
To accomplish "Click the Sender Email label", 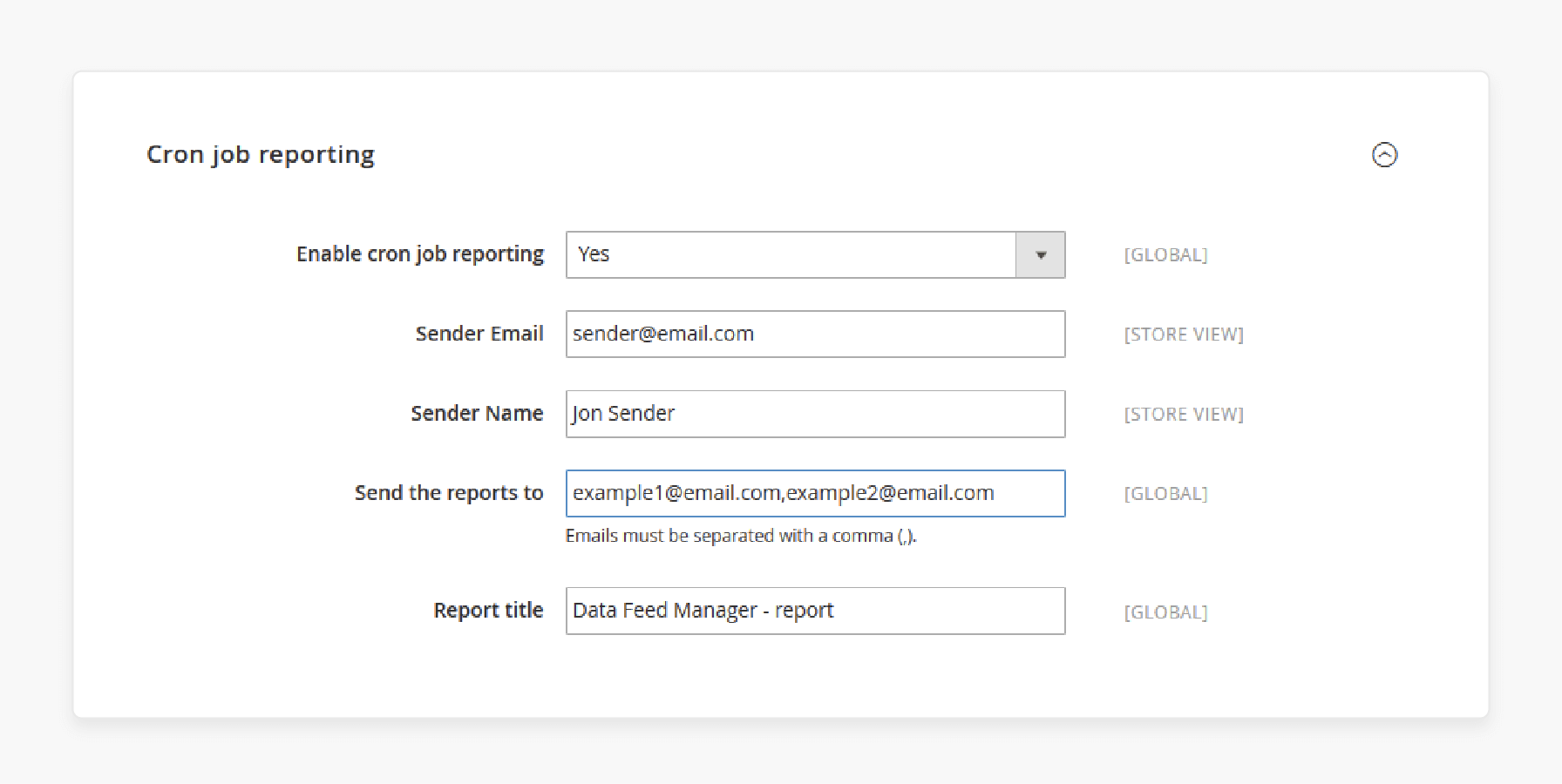I will tap(479, 334).
